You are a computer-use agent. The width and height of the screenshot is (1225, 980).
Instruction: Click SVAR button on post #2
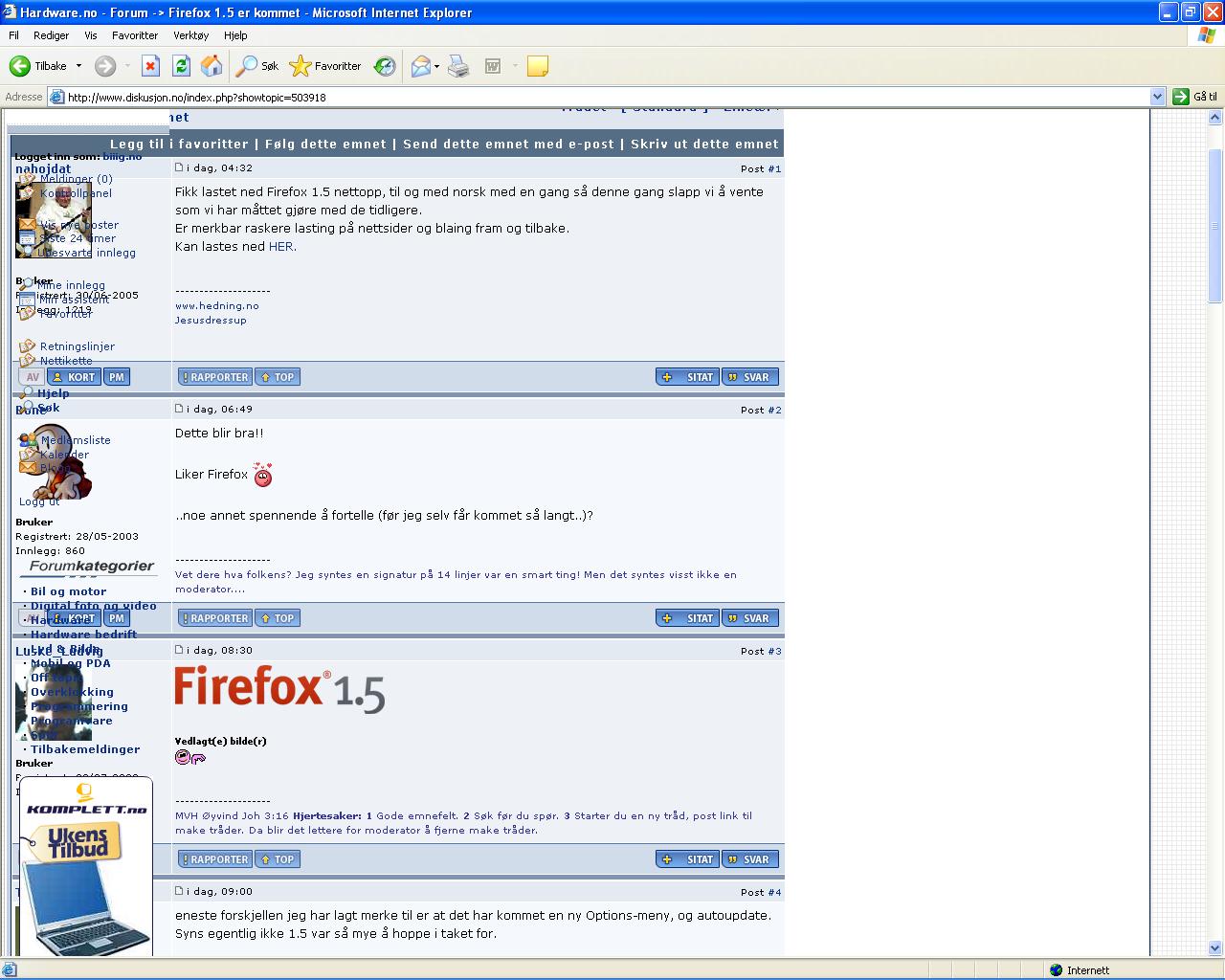coord(751,618)
